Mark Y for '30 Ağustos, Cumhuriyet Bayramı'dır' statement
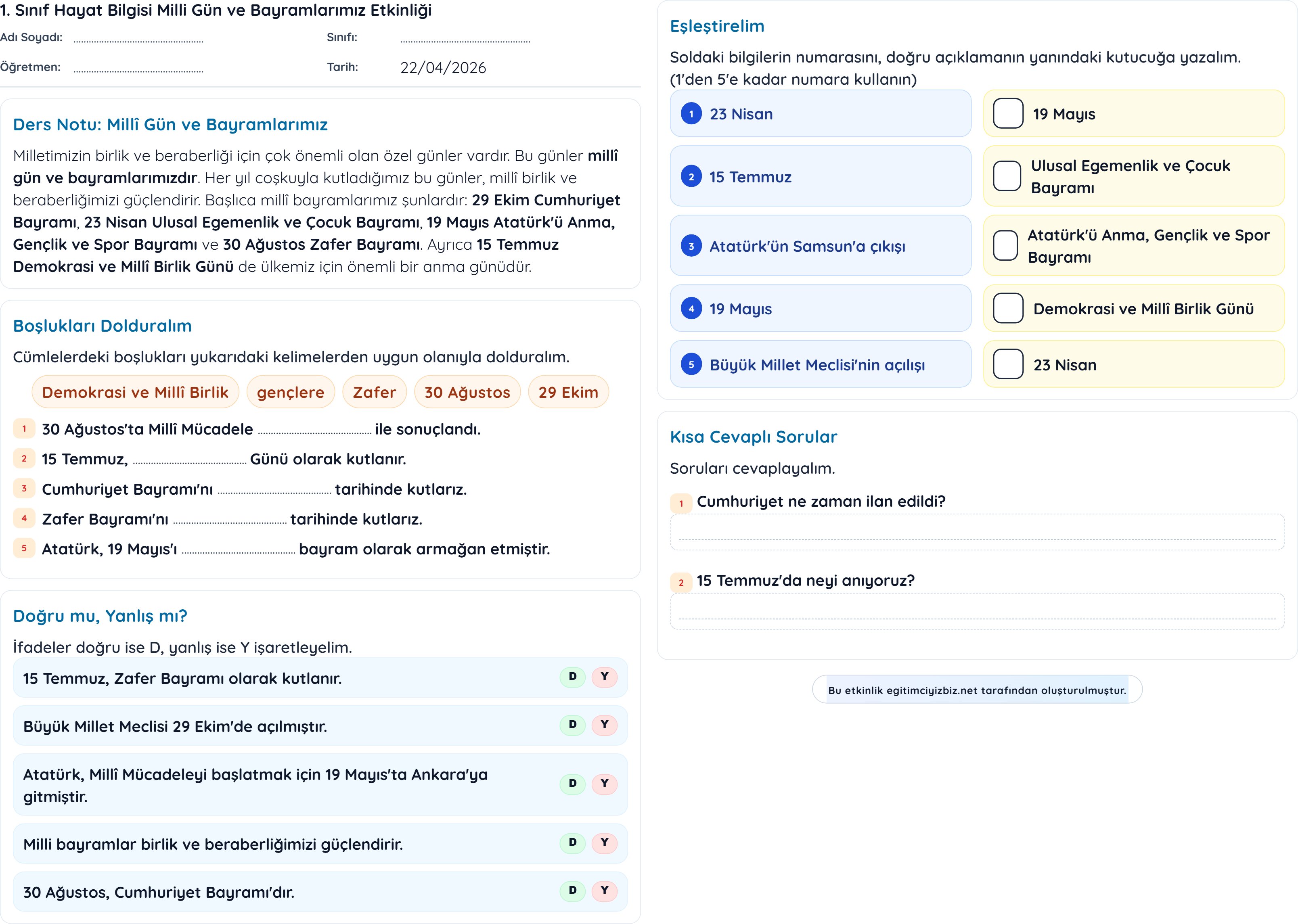The height and width of the screenshot is (924, 1298). coord(604,890)
